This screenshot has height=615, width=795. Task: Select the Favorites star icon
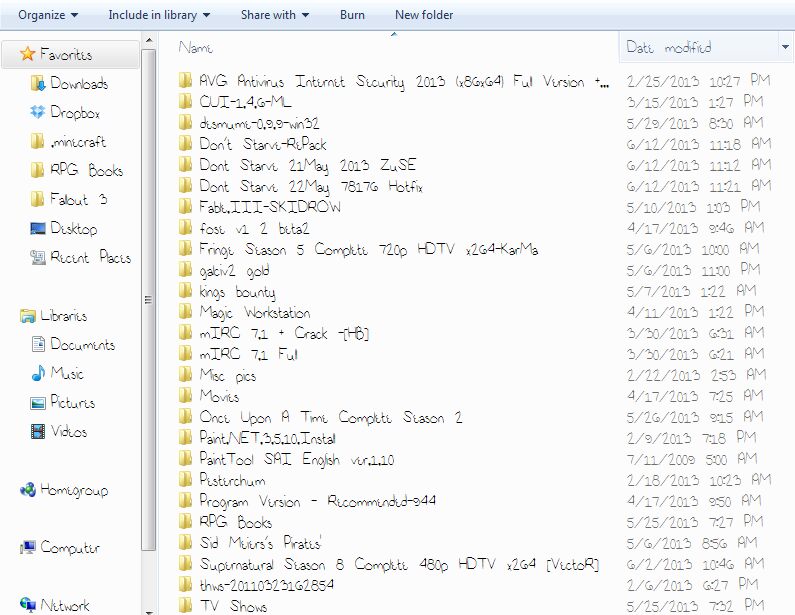pyautogui.click(x=27, y=54)
